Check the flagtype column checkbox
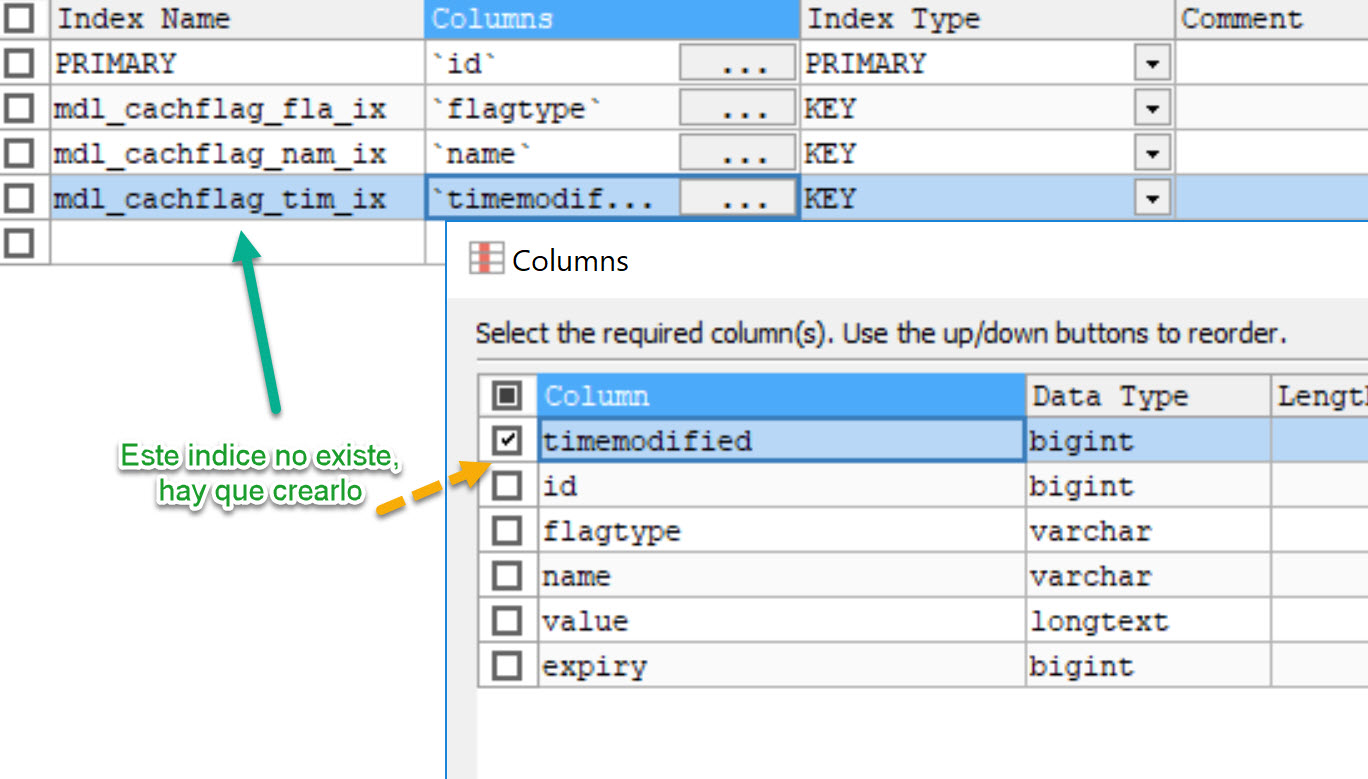Screen dimensions: 1368x779 point(507,530)
